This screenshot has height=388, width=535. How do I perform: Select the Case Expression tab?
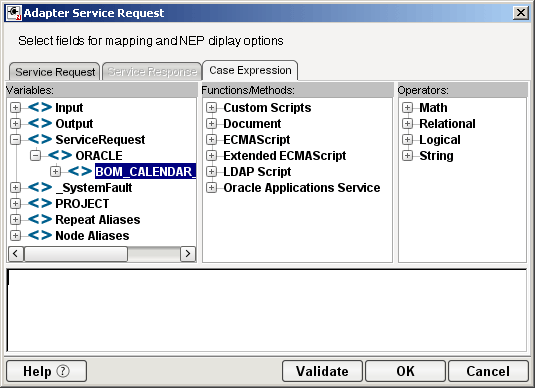click(250, 70)
